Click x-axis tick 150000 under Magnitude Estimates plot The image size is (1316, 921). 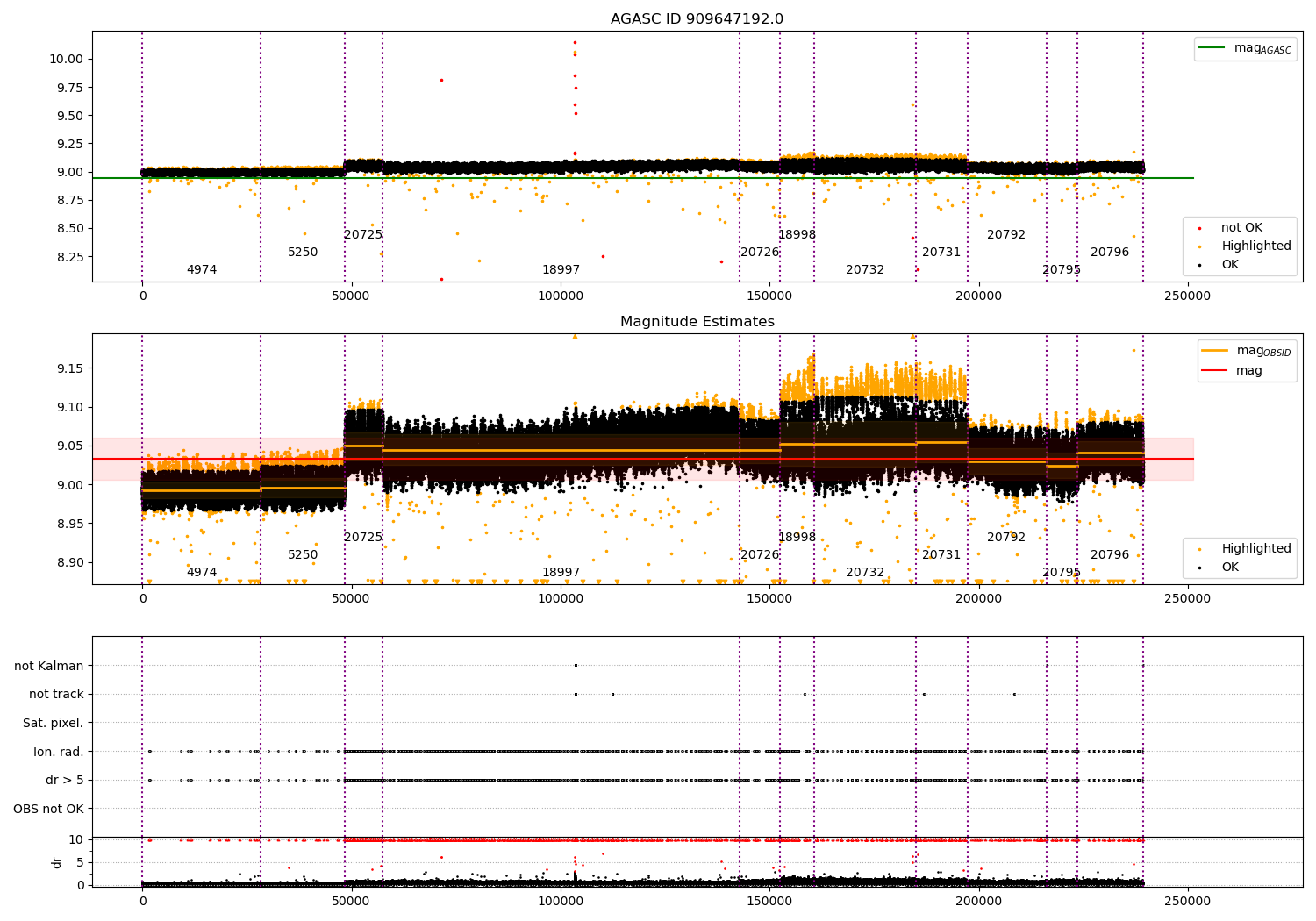(x=769, y=599)
